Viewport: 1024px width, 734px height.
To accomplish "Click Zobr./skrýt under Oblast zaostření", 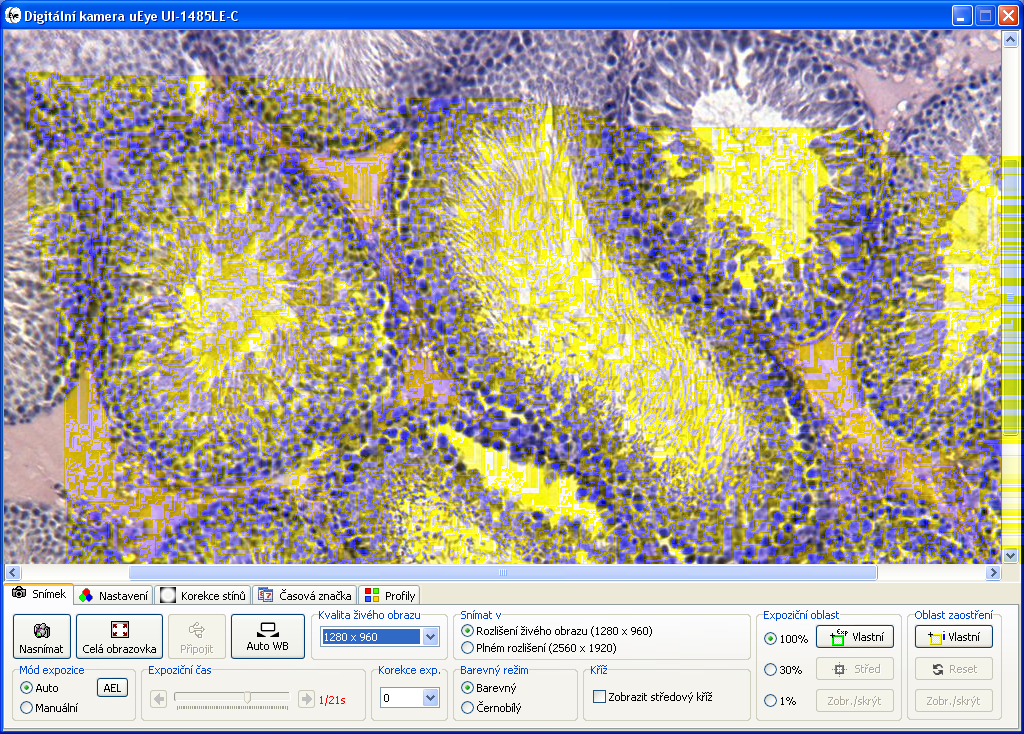I will coord(953,701).
